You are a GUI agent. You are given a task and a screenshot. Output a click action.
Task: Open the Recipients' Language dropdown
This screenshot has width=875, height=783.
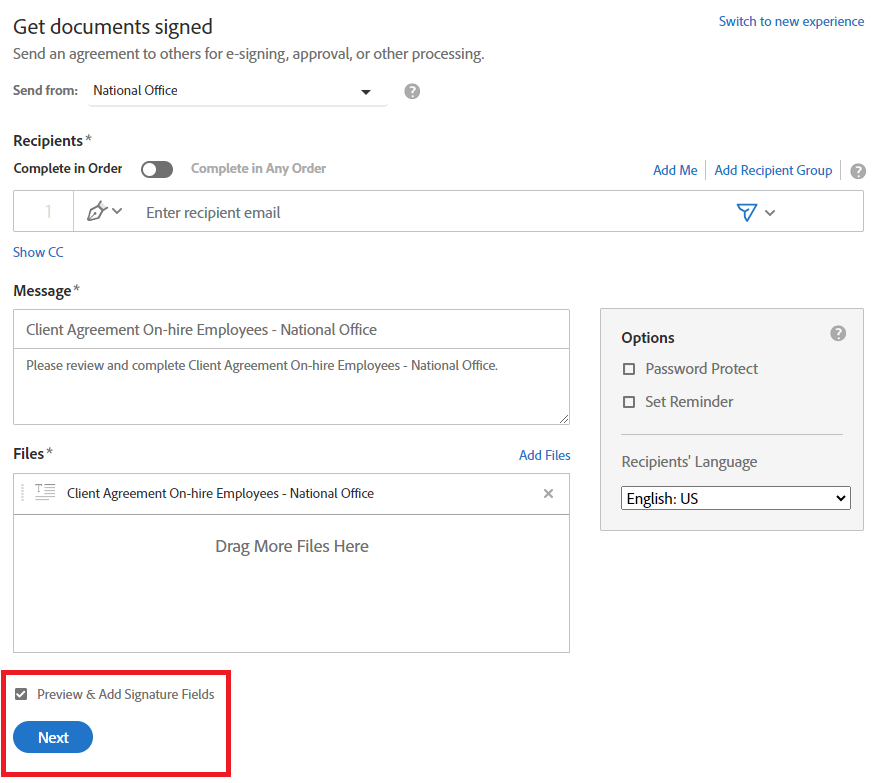(735, 498)
